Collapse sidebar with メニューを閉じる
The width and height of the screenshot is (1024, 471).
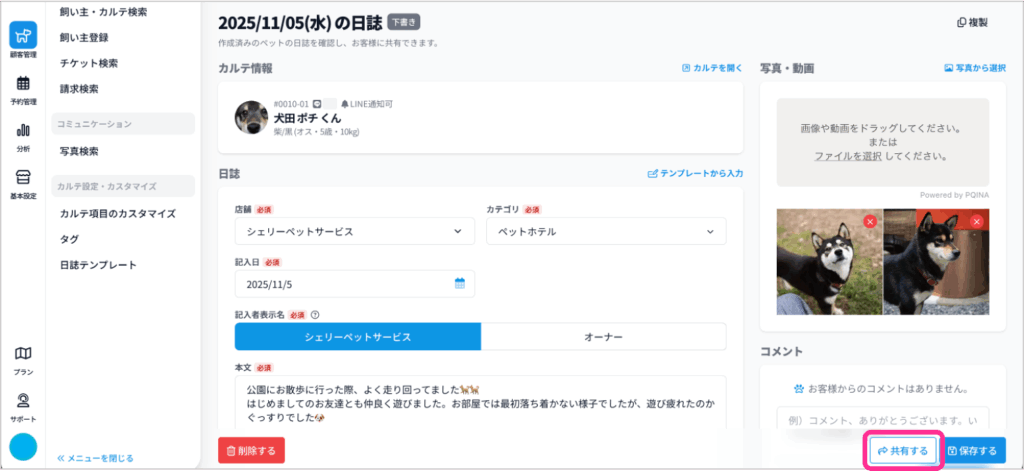point(95,458)
